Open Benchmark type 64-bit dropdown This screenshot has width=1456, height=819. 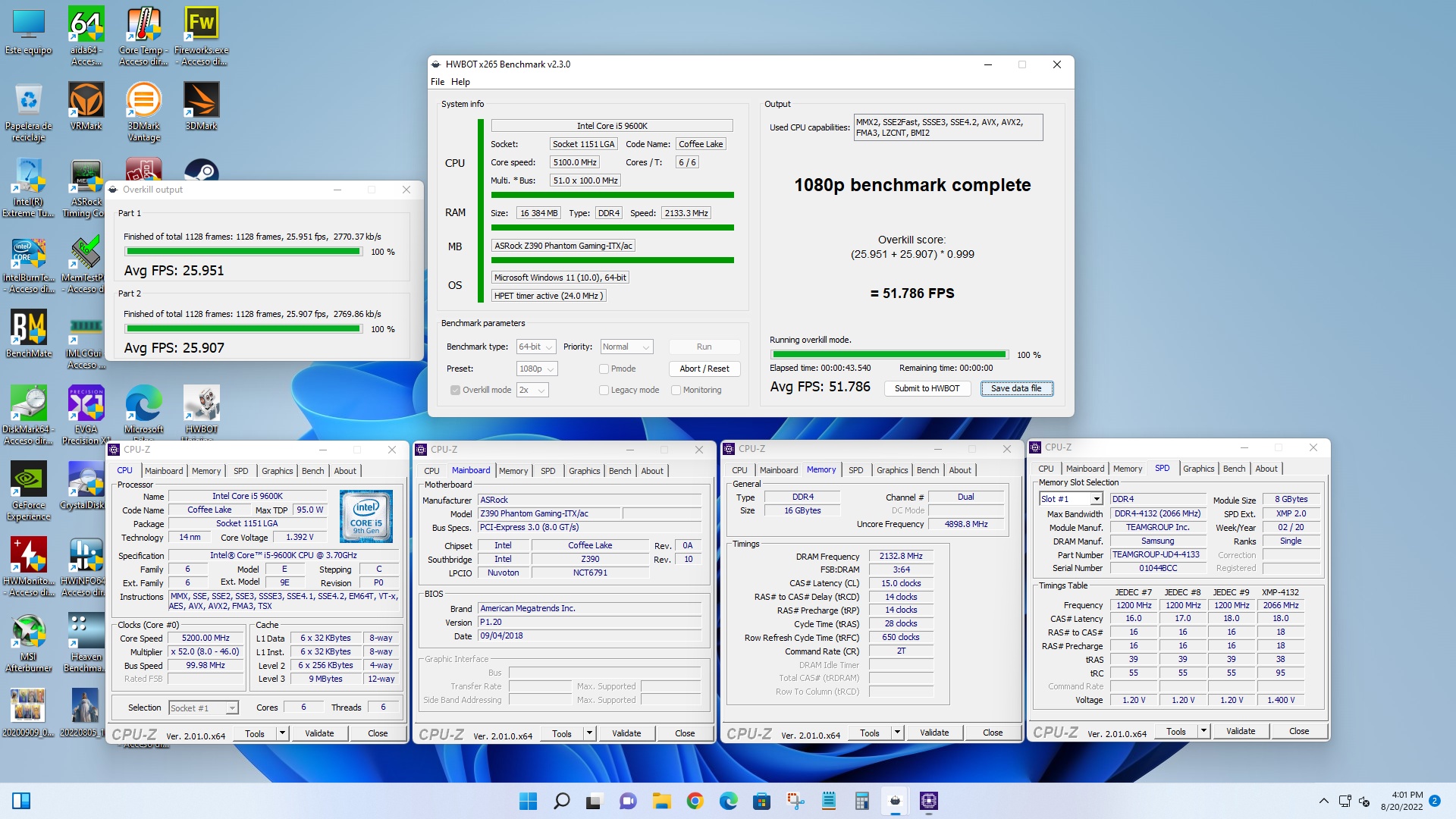tap(536, 347)
